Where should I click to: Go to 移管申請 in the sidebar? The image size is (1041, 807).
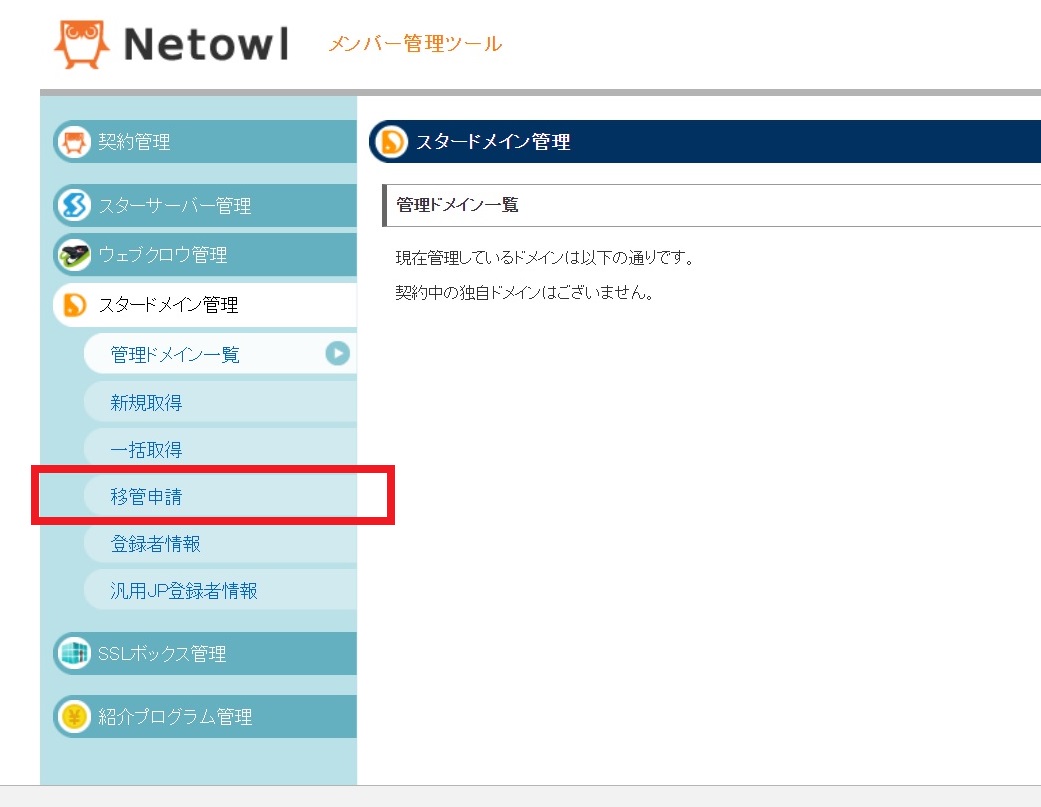pyautogui.click(x=146, y=497)
